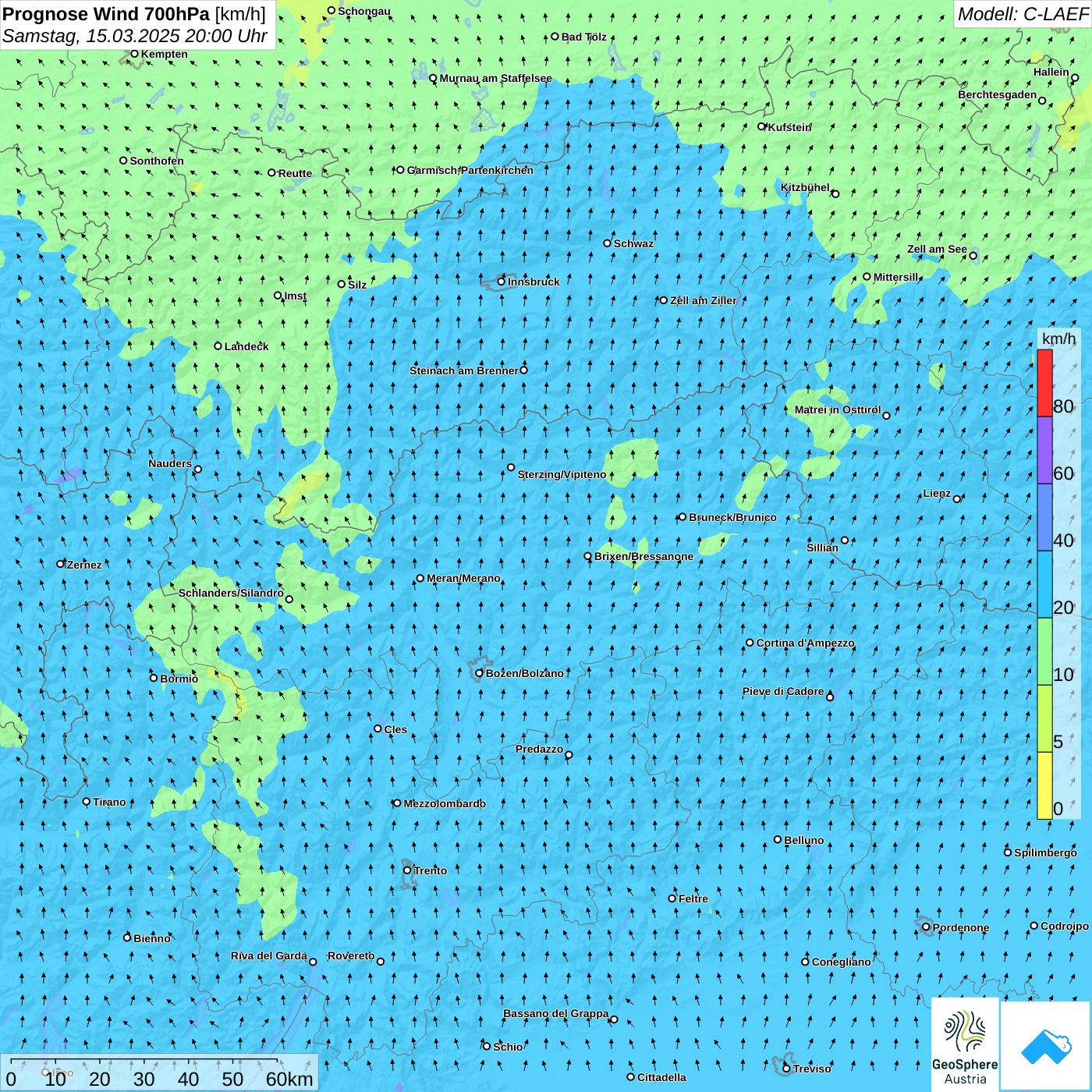1092x1092 pixels.
Task: Click the Landeck city label
Action: [x=246, y=346]
